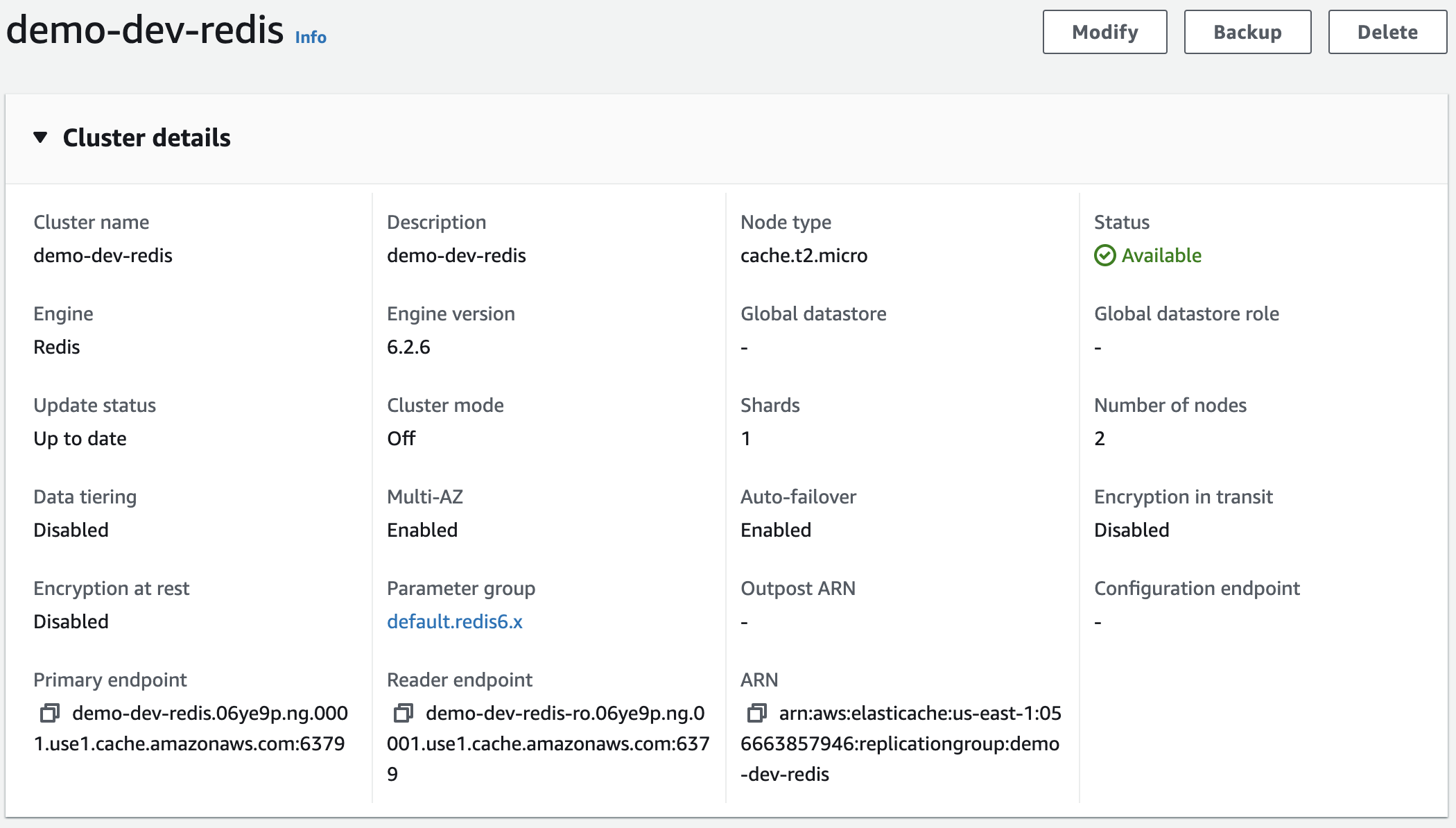Click the Engine label
This screenshot has height=828, width=1456.
pyautogui.click(x=63, y=313)
